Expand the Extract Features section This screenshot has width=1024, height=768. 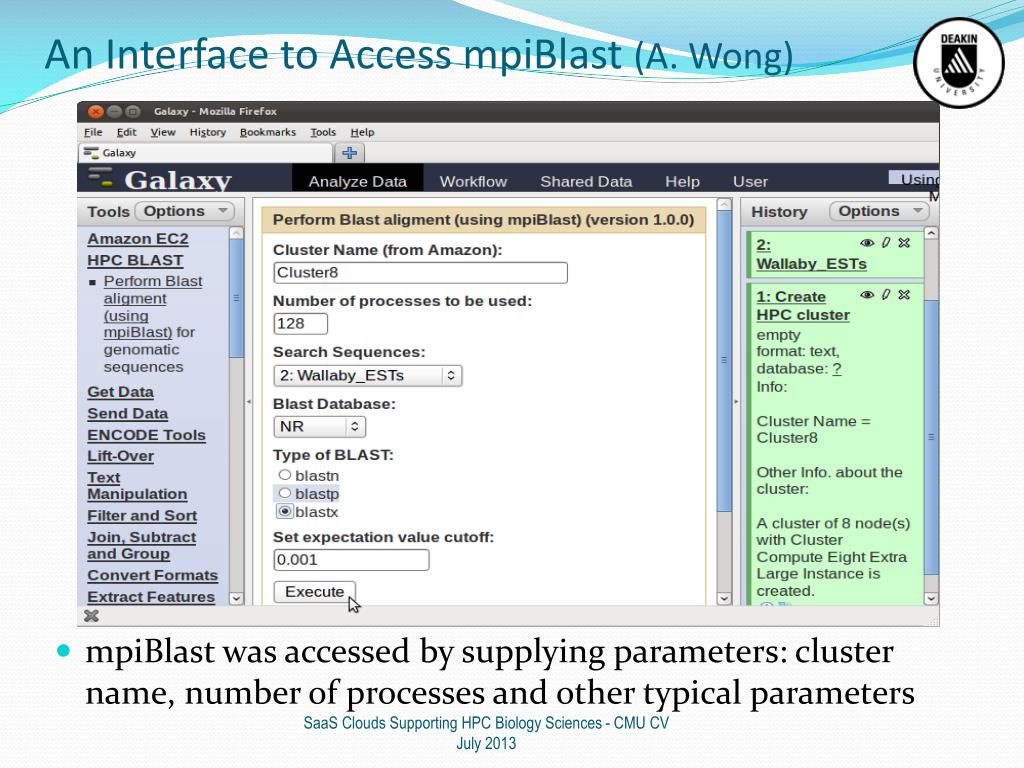(151, 597)
